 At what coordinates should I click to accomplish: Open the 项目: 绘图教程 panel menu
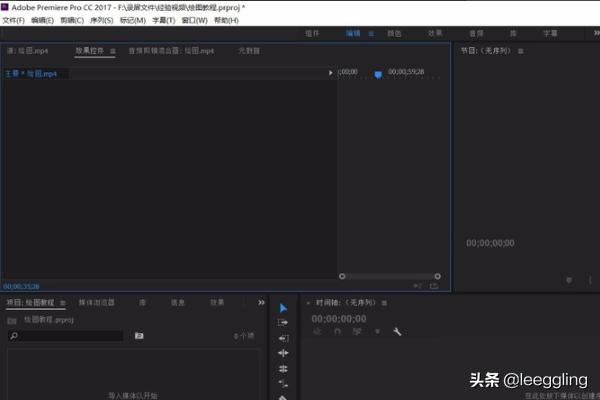pos(62,303)
